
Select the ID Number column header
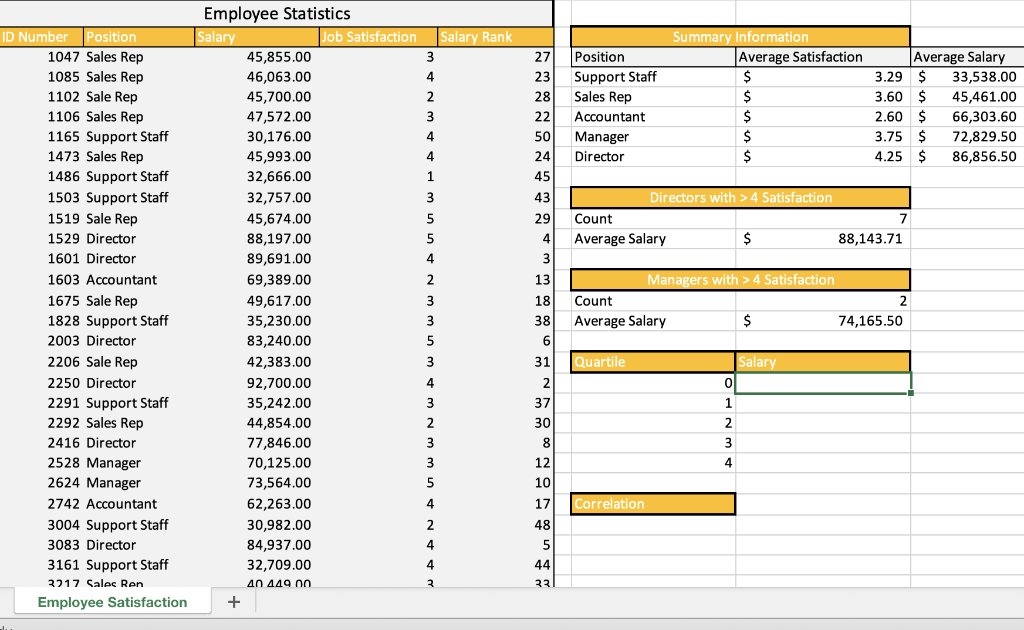point(42,37)
